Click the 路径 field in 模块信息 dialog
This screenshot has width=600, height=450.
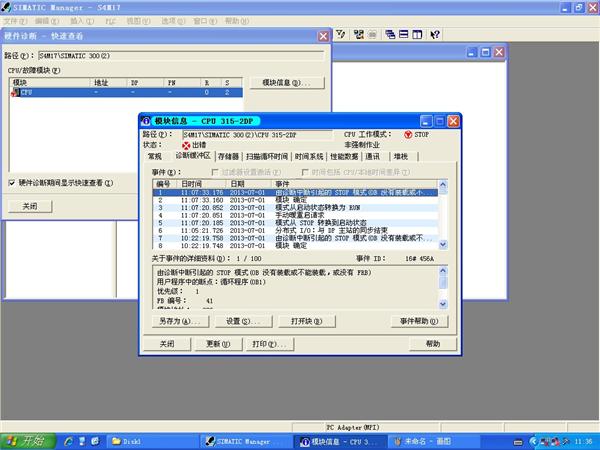coord(258,135)
